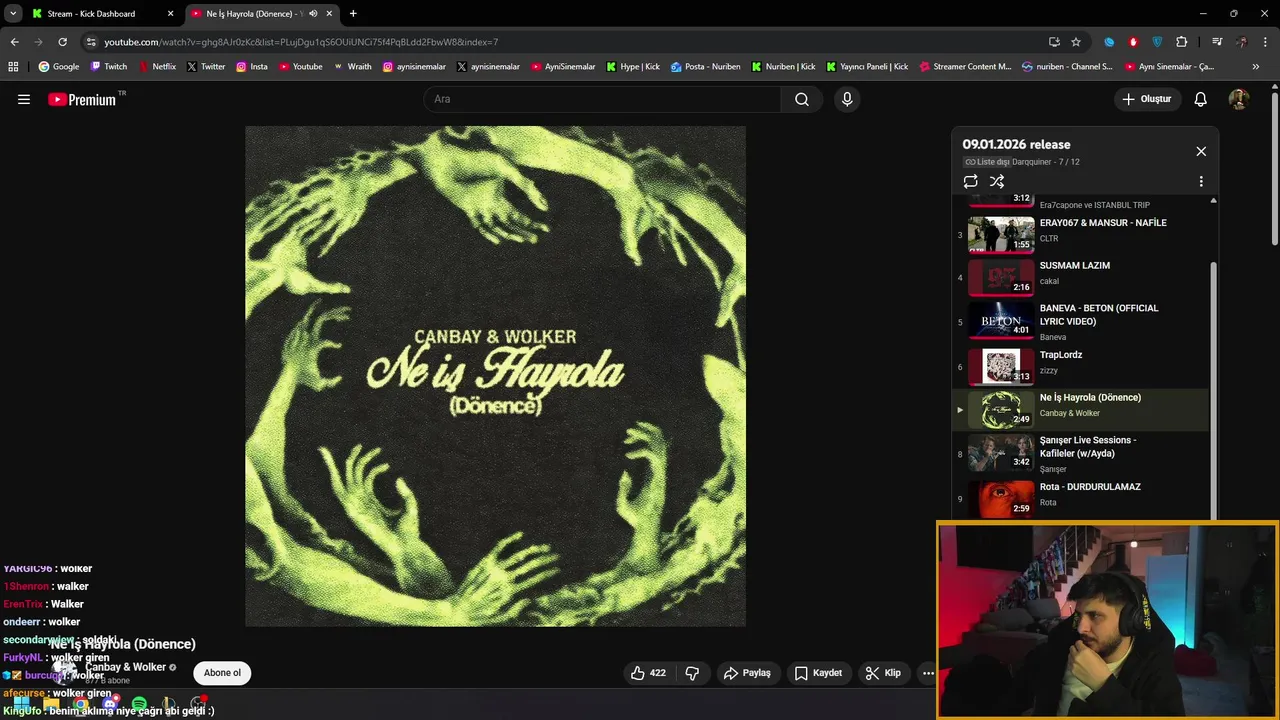The image size is (1280, 720).
Task: Open Darqquiner playlist owner link
Action: [1033, 162]
